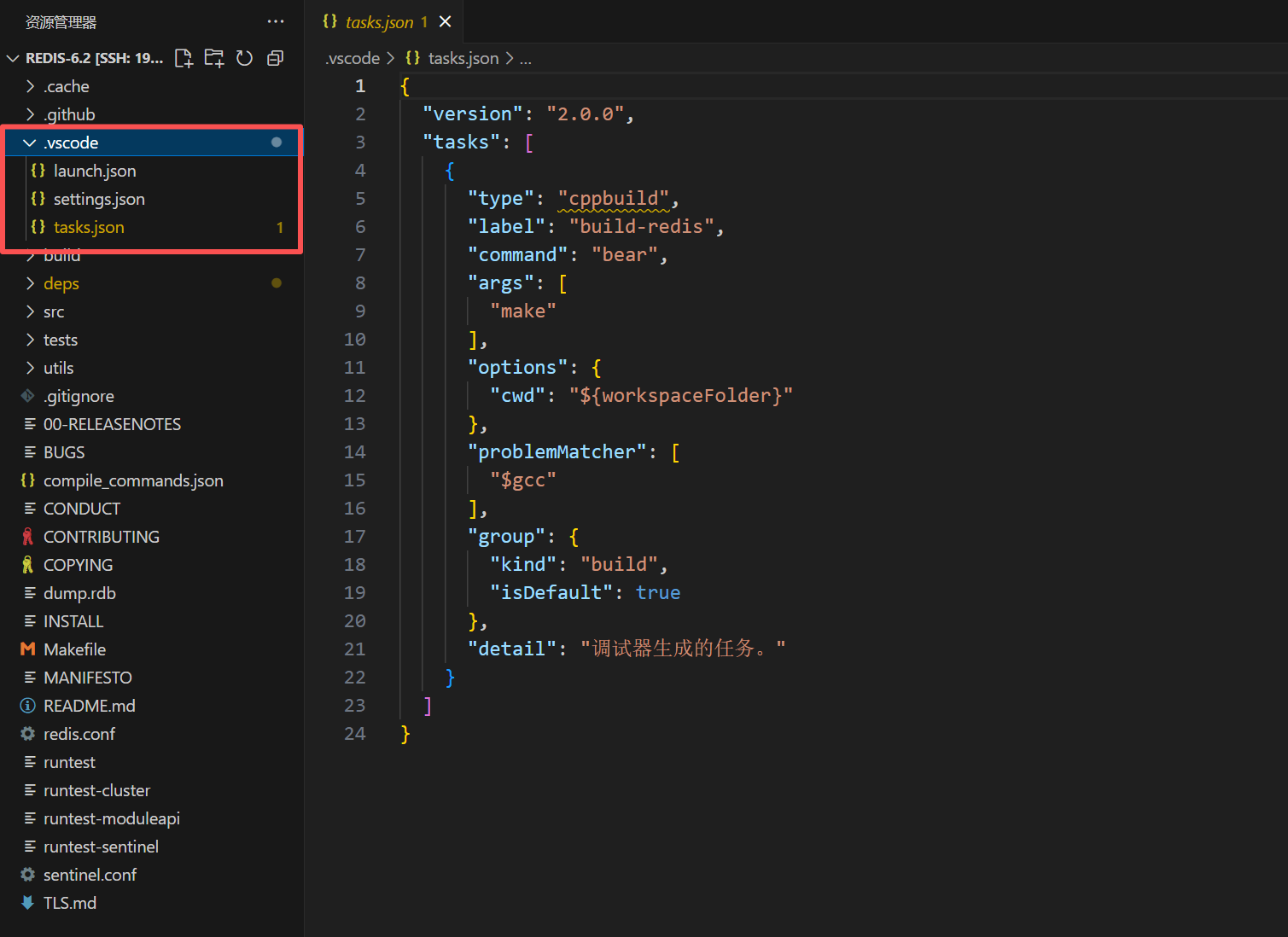Viewport: 1288px width, 937px height.
Task: Open the INSTALL file
Action: click(x=152, y=621)
